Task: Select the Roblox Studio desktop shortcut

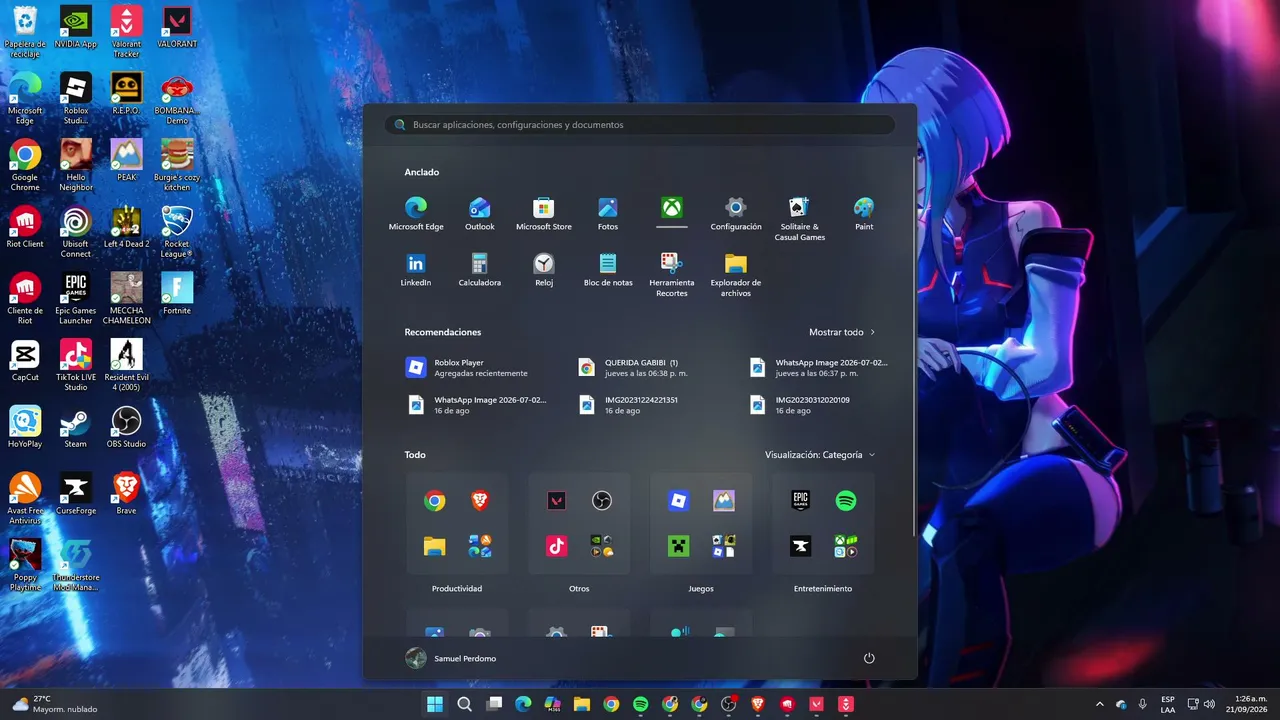Action: [76, 99]
